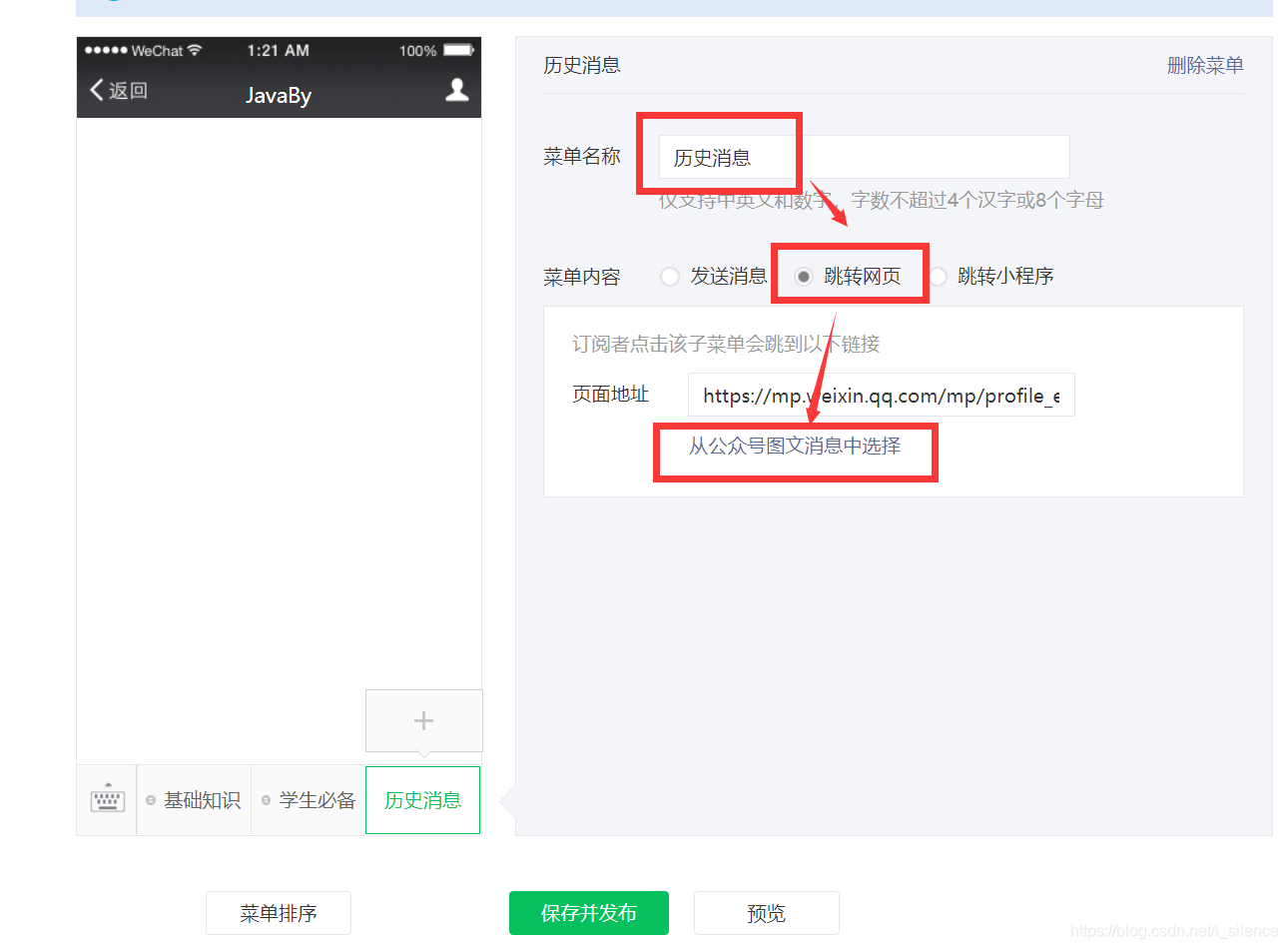Viewport: 1288px width, 949px height.
Task: Click the 页面地址 URL input field
Action: [881, 395]
